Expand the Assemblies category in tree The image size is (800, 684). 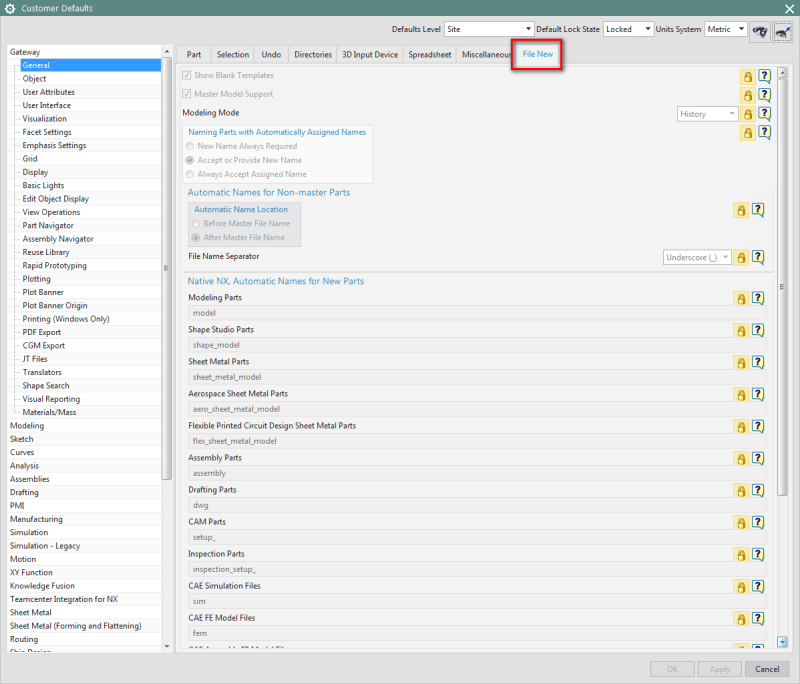point(30,479)
